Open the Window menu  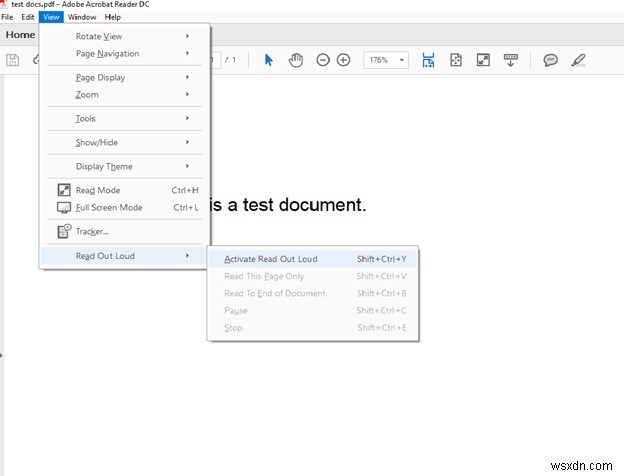[82, 17]
